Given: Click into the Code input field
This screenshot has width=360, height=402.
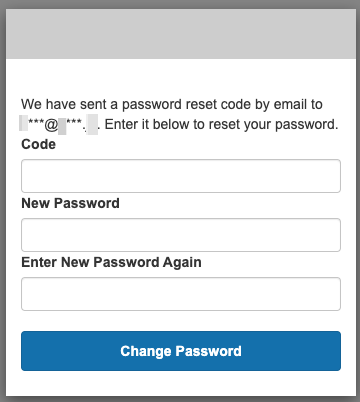Looking at the screenshot, I should click(x=181, y=176).
